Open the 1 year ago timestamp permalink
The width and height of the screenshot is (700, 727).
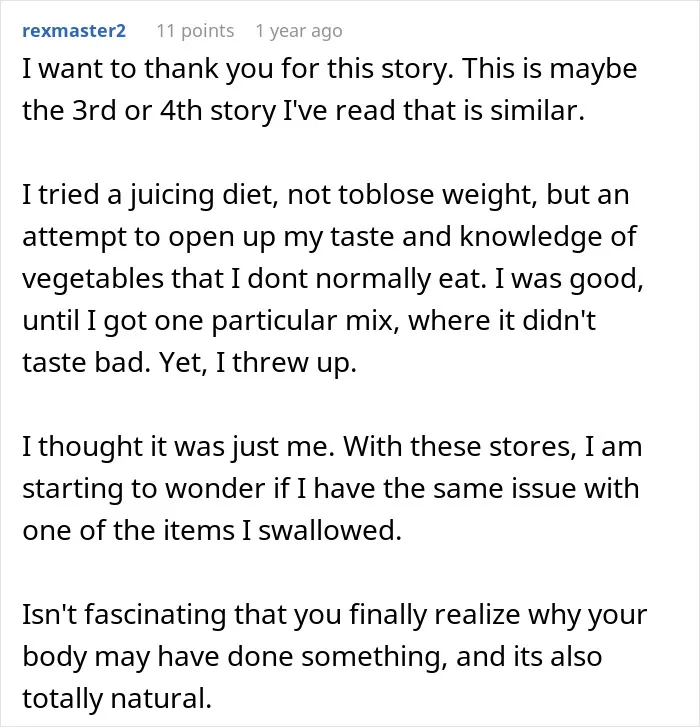299,31
